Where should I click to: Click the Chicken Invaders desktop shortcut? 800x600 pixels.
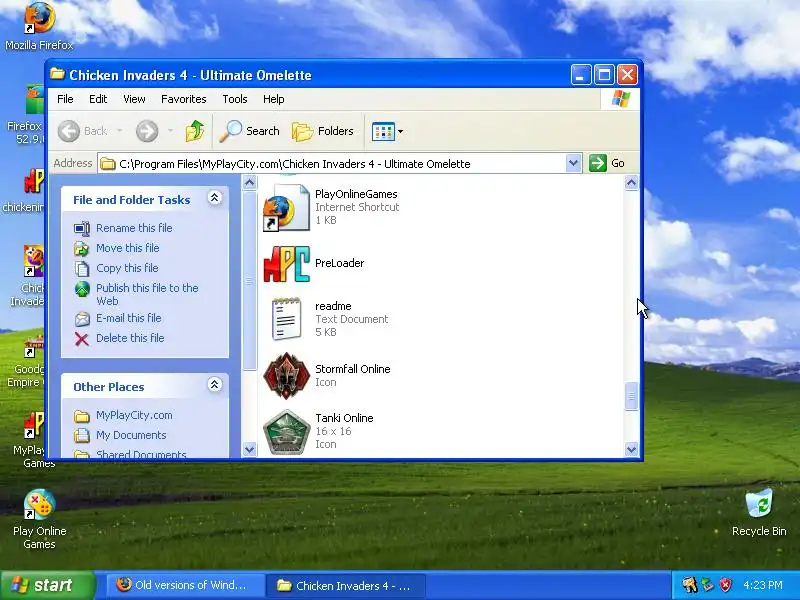[30, 276]
